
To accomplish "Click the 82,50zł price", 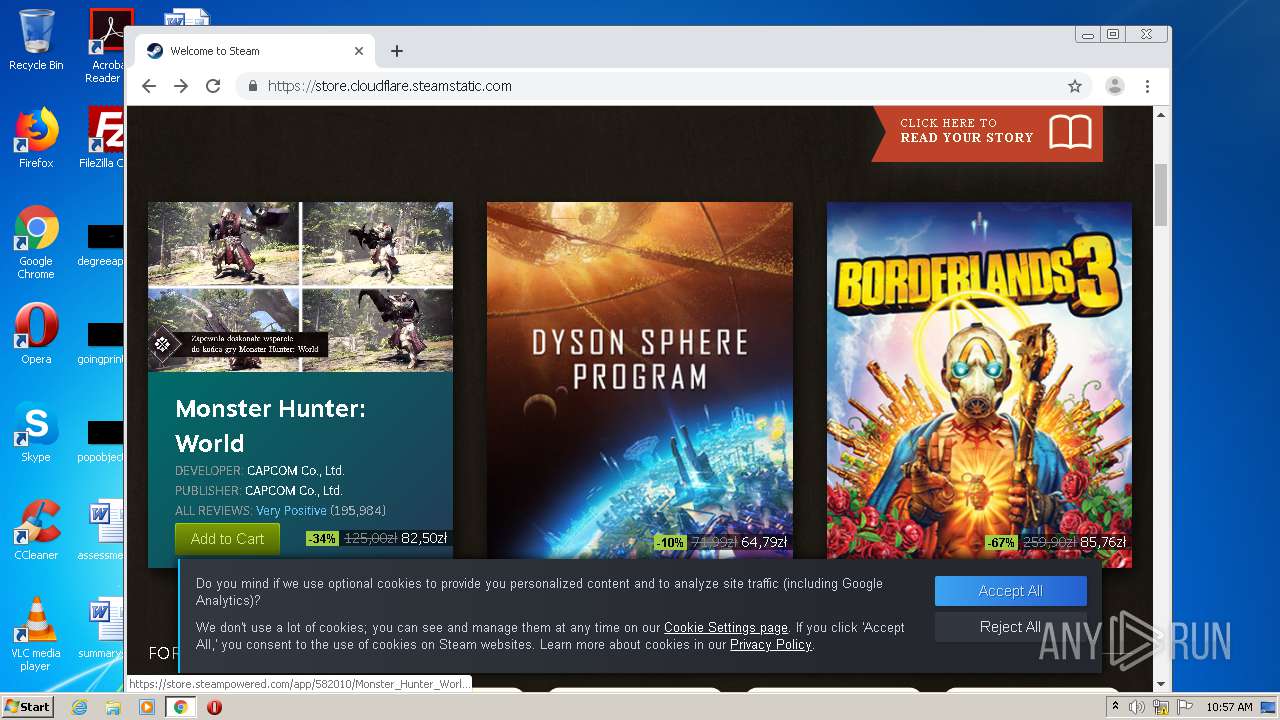I will click(424, 539).
